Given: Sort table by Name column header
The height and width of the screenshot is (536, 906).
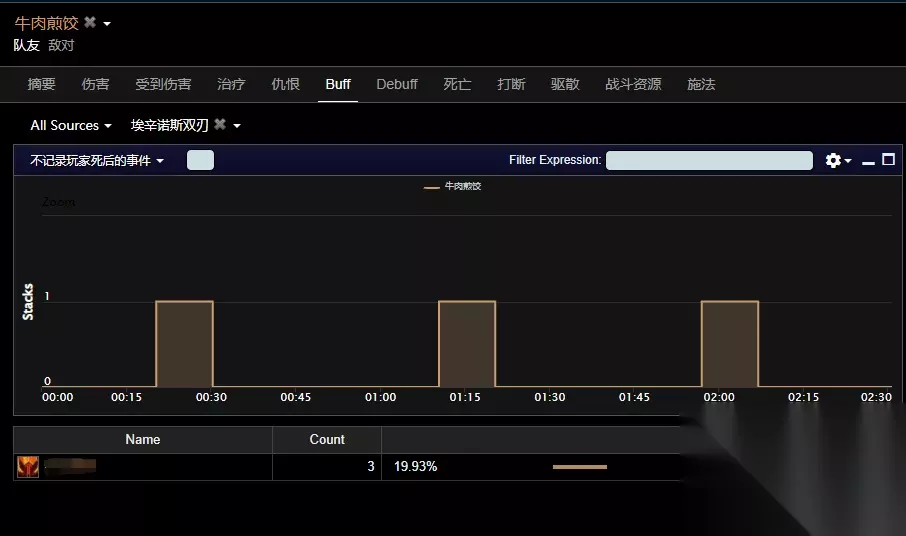Looking at the screenshot, I should (143, 440).
